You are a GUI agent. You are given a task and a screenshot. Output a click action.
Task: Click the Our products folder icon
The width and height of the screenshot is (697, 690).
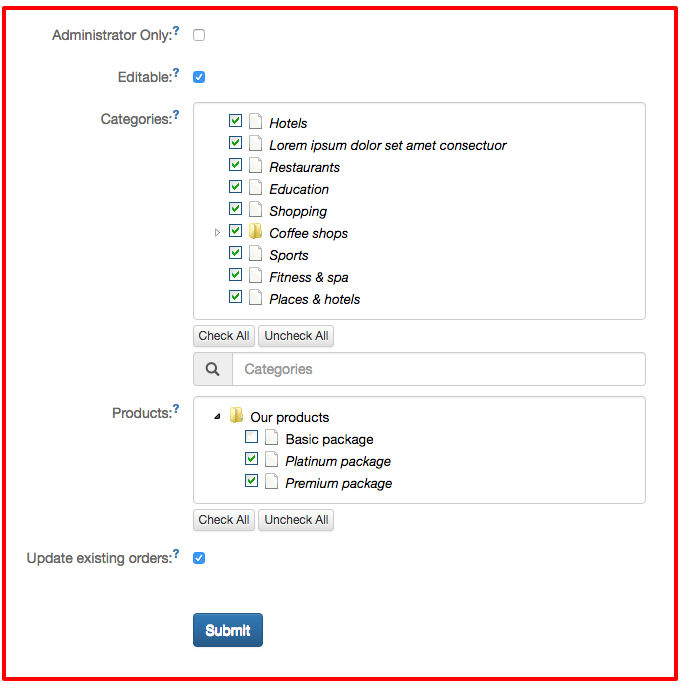point(236,416)
